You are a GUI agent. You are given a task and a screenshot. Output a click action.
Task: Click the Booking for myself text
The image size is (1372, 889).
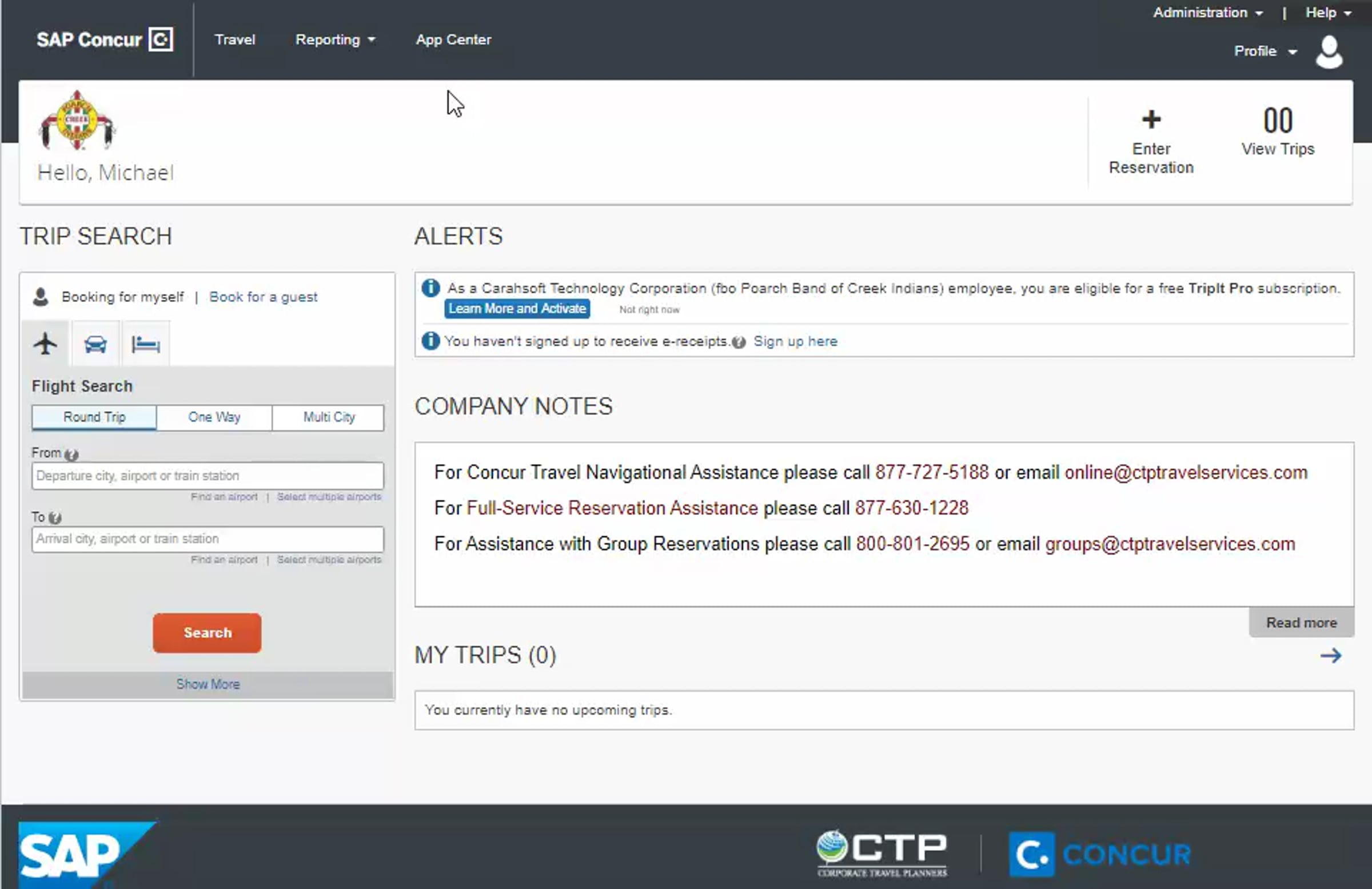123,297
